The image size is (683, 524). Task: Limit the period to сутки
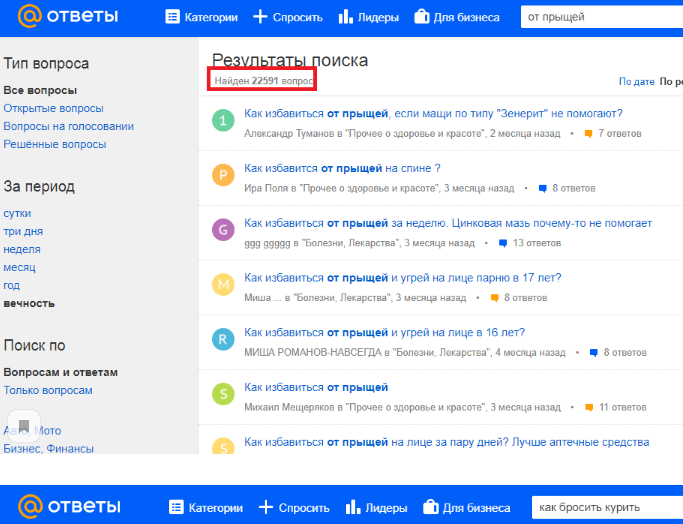(x=17, y=213)
